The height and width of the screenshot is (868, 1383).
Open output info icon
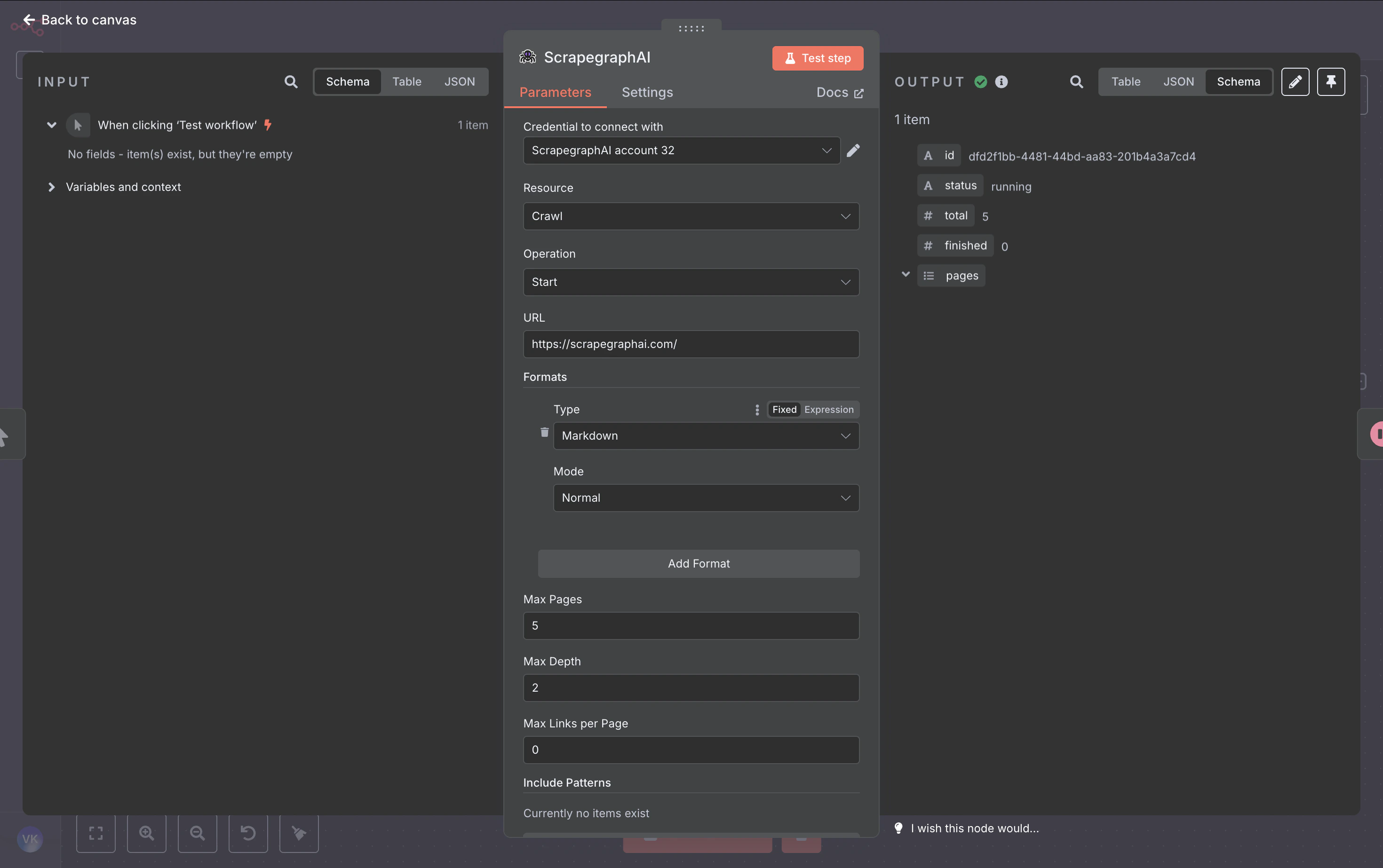pos(1001,81)
